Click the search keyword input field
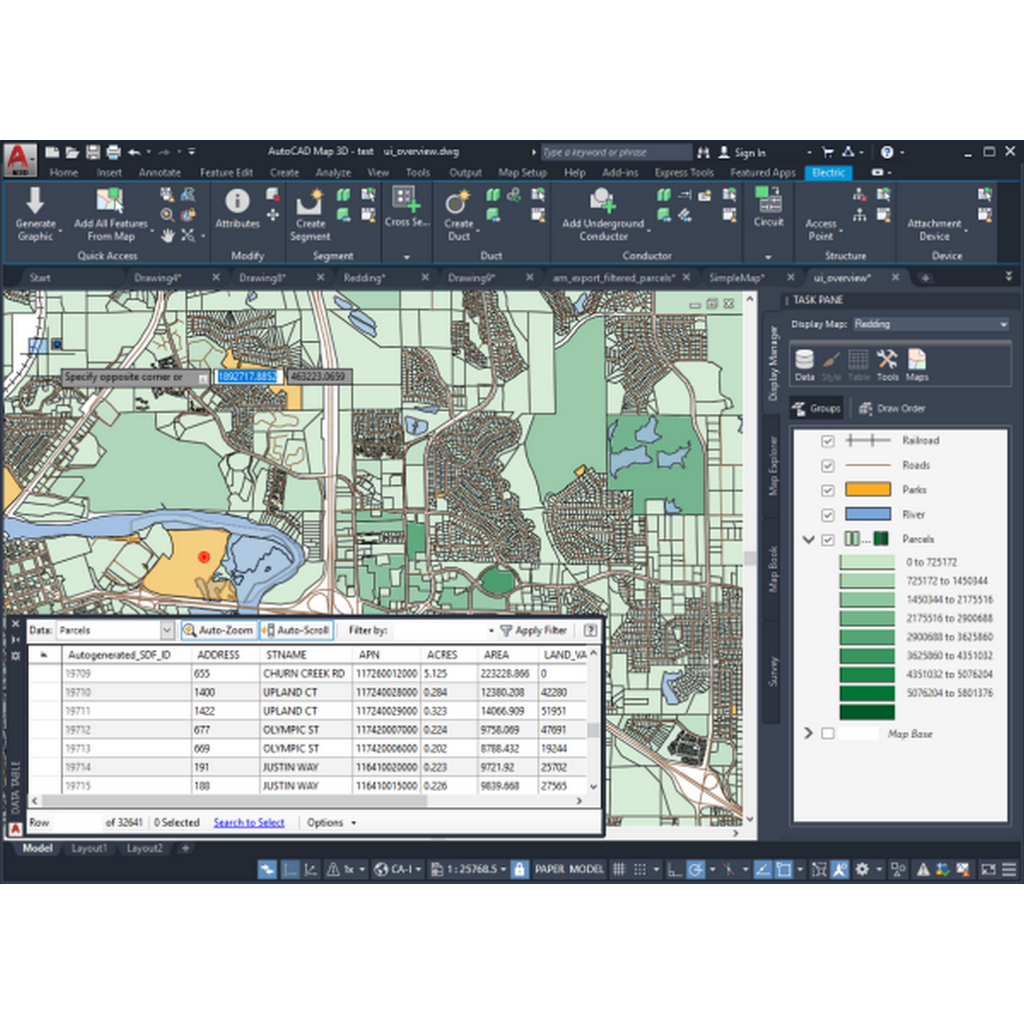 (x=615, y=153)
